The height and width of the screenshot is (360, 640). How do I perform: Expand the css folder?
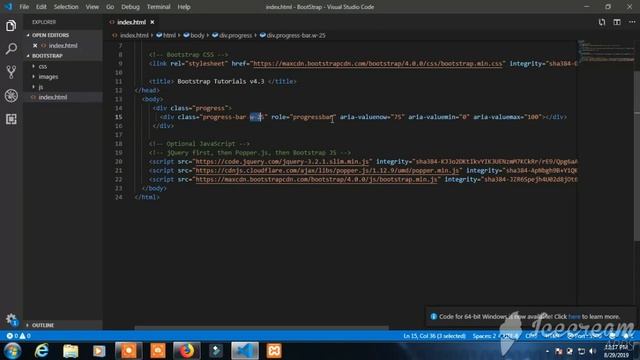tap(43, 66)
